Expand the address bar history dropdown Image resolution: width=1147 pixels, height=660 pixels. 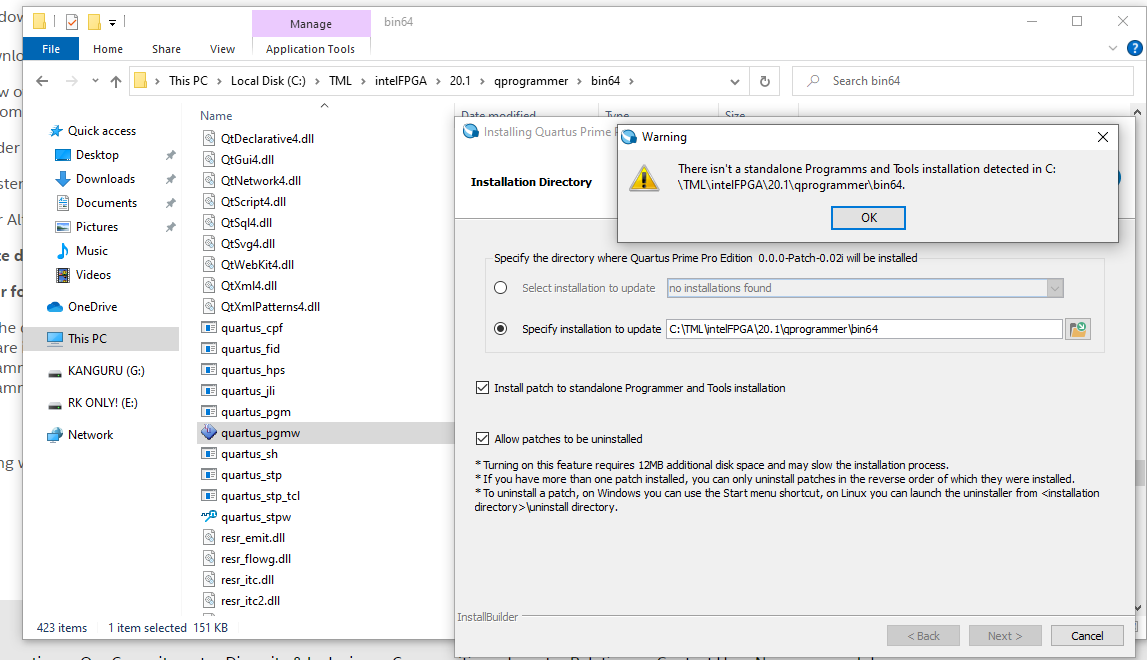(x=734, y=81)
